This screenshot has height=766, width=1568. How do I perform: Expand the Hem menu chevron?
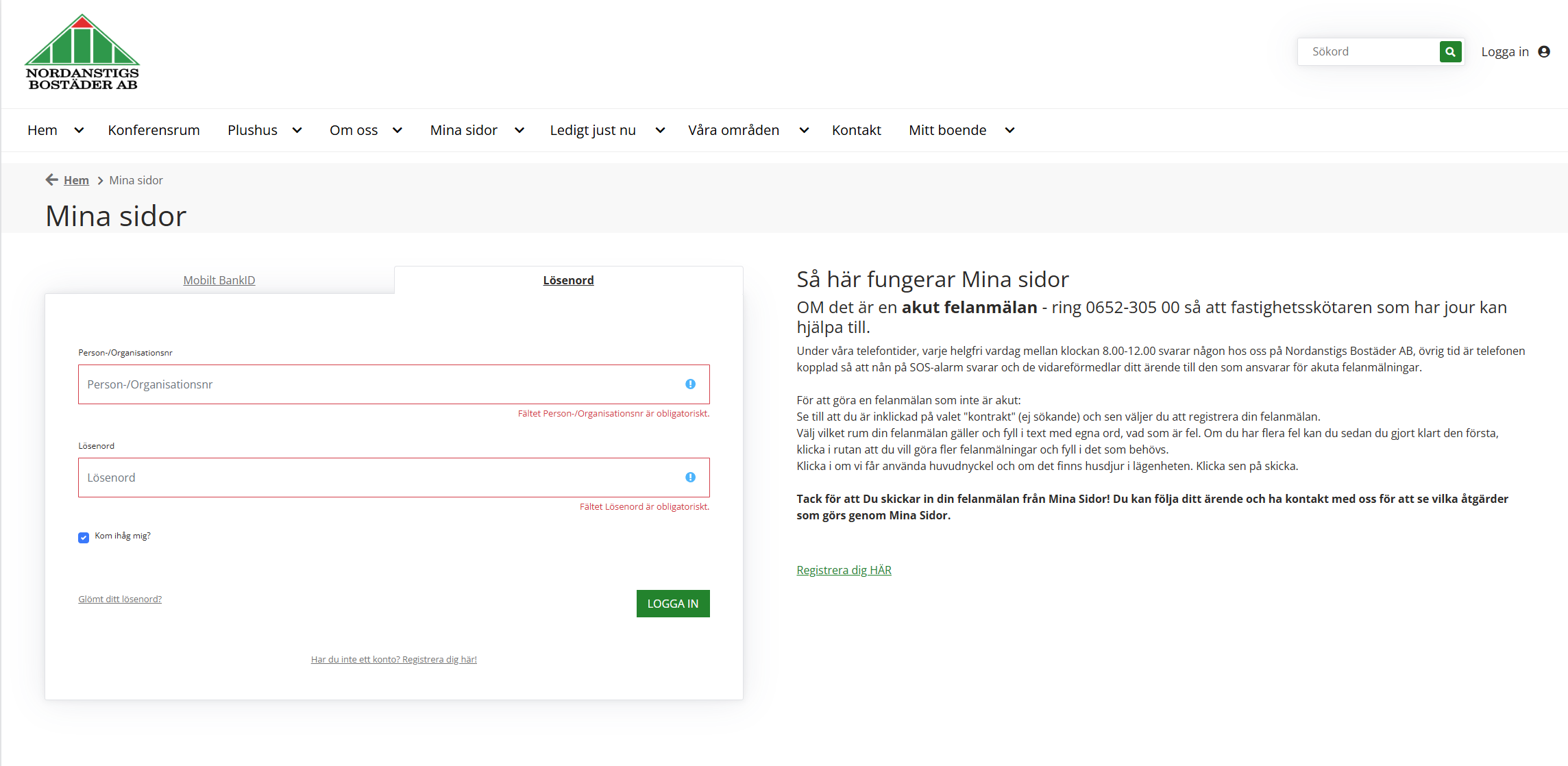click(79, 130)
